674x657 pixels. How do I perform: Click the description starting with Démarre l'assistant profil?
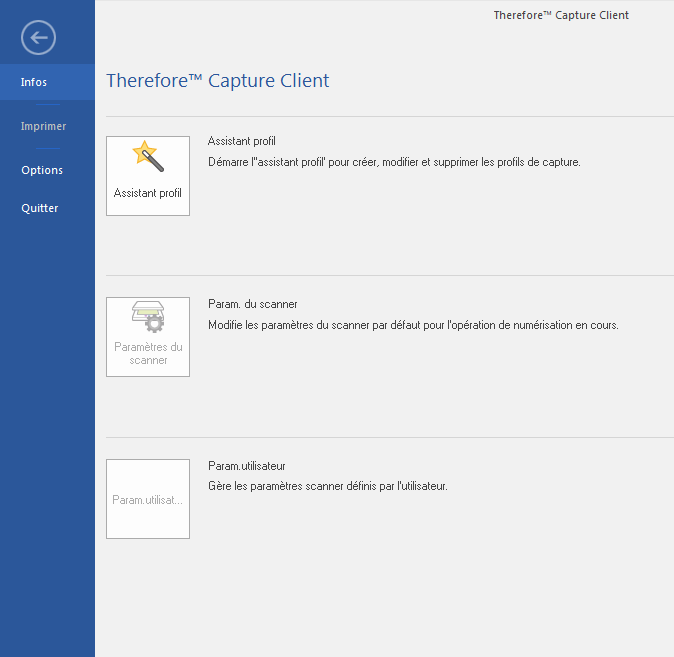394,161
